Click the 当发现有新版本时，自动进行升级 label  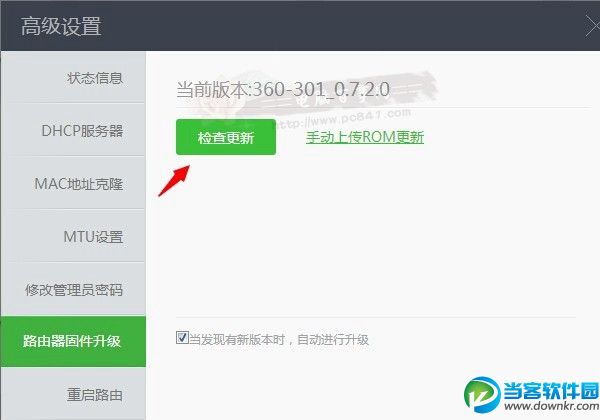click(279, 339)
